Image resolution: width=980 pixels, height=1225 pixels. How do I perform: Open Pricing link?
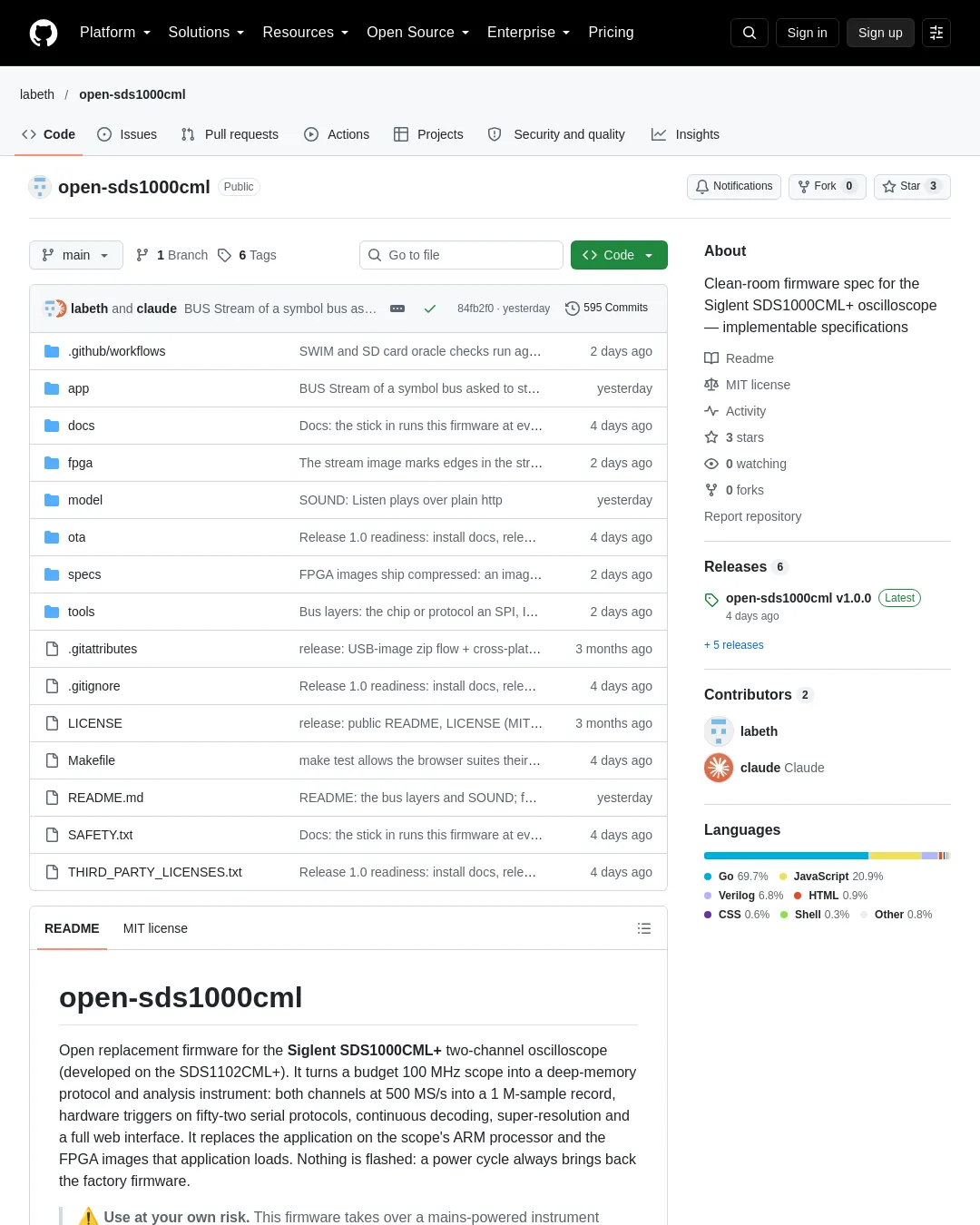[x=611, y=33]
